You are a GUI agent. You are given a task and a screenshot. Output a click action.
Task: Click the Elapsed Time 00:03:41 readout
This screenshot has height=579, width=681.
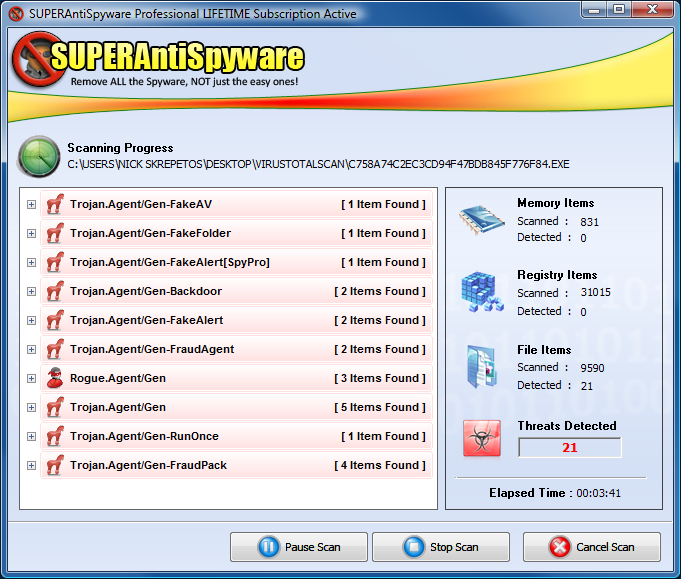[x=555, y=493]
